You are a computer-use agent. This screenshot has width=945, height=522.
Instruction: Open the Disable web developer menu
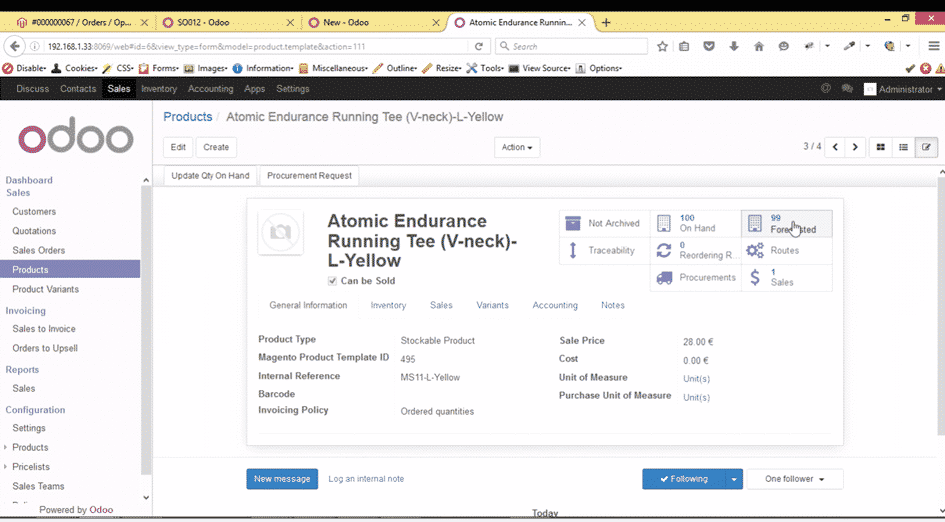point(25,68)
